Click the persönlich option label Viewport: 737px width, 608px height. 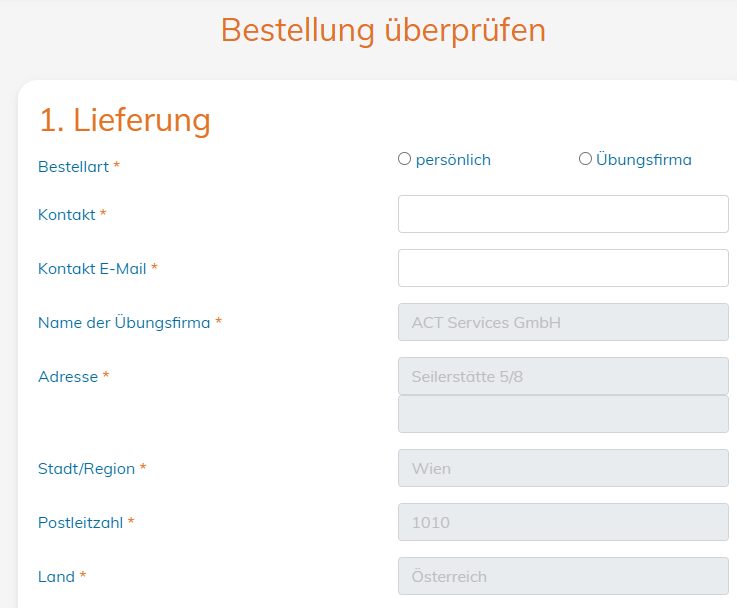coord(453,160)
